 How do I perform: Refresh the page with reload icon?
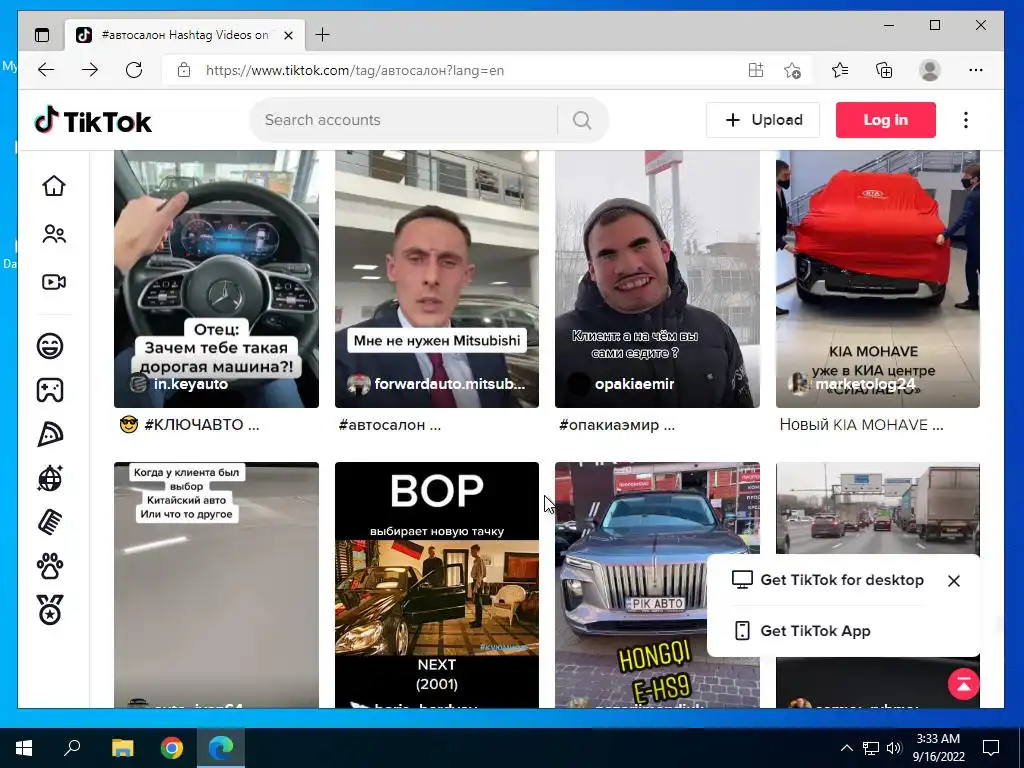[x=134, y=70]
